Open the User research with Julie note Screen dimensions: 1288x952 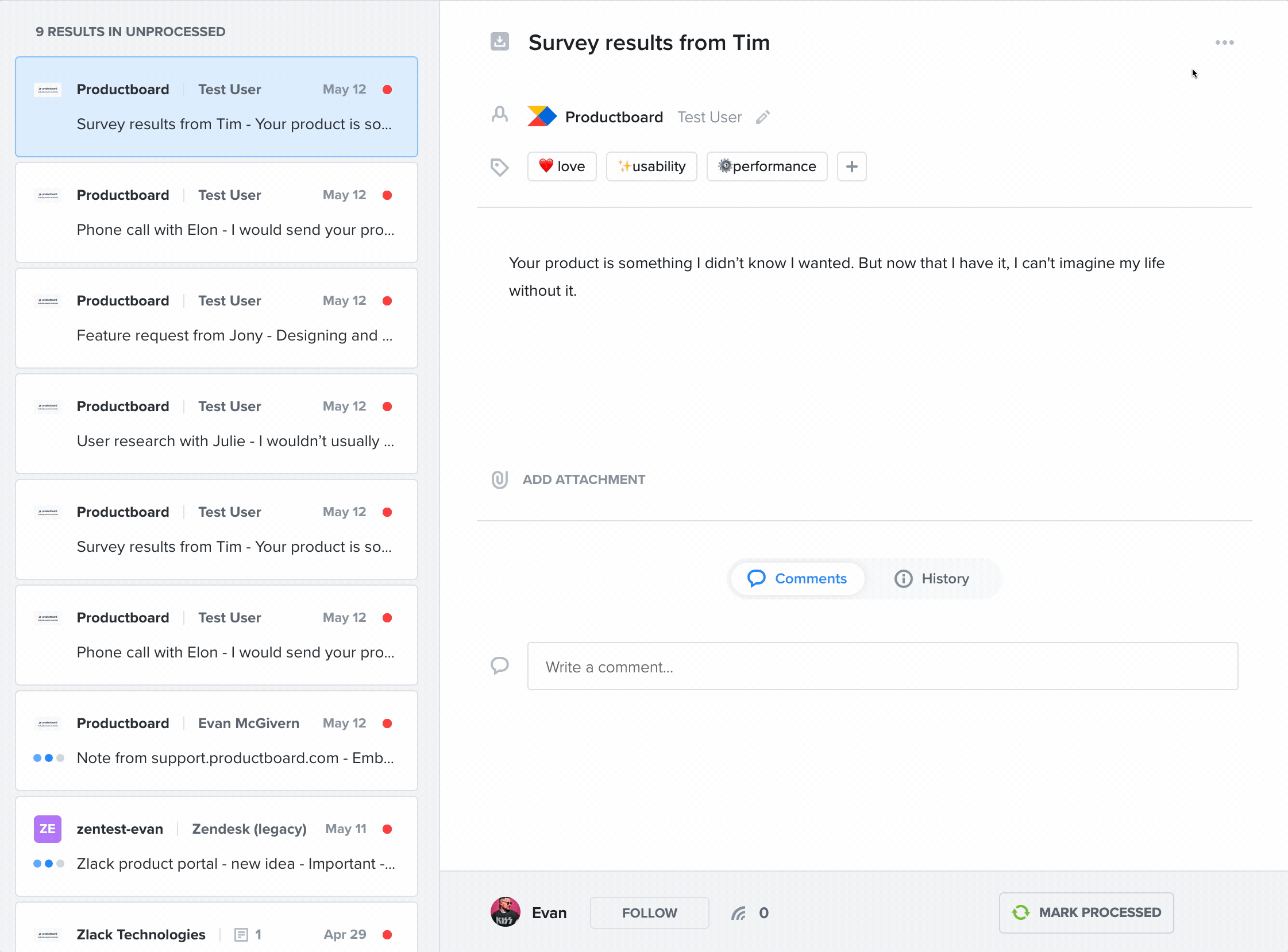click(x=216, y=424)
